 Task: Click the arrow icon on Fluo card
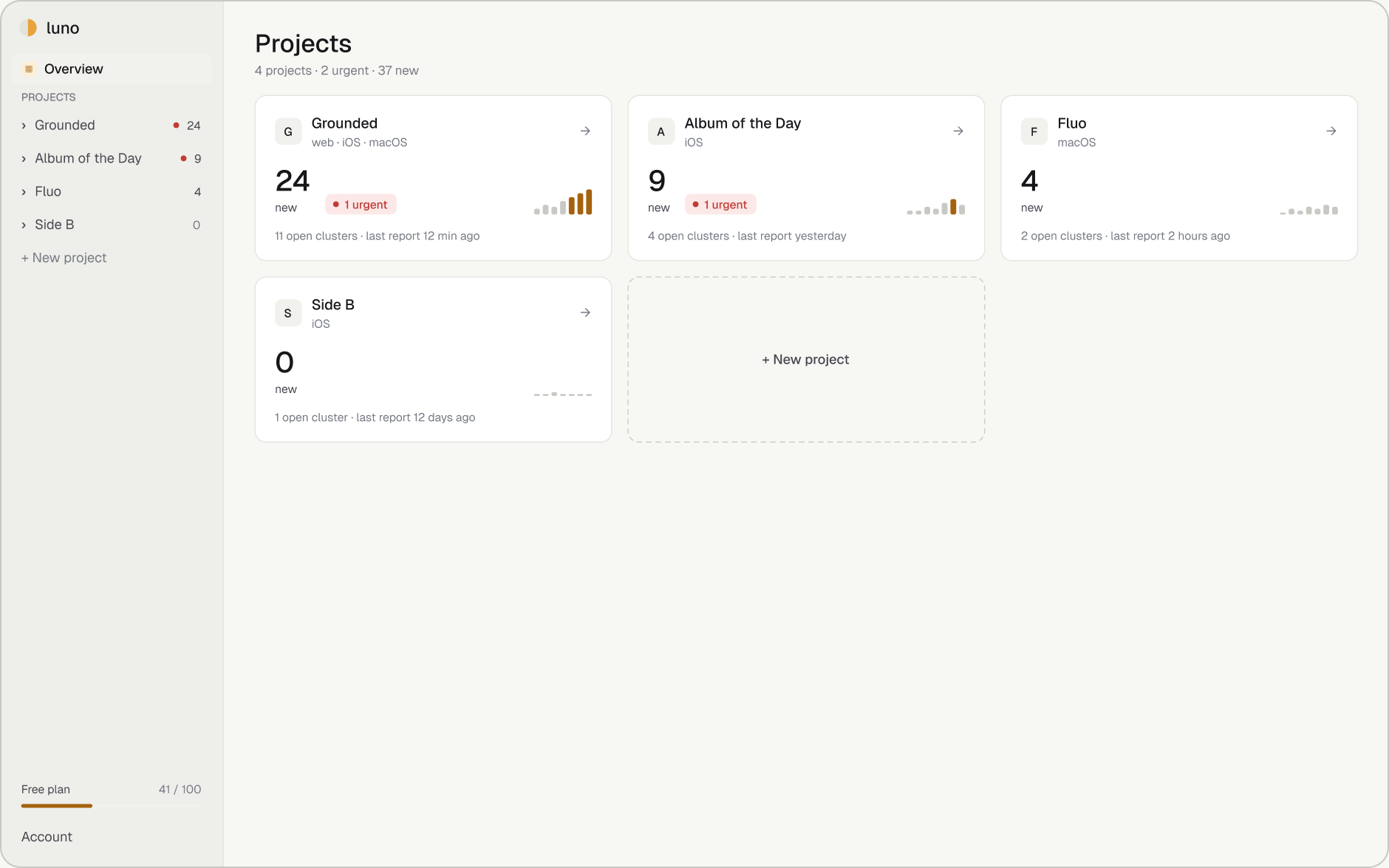click(x=1331, y=131)
